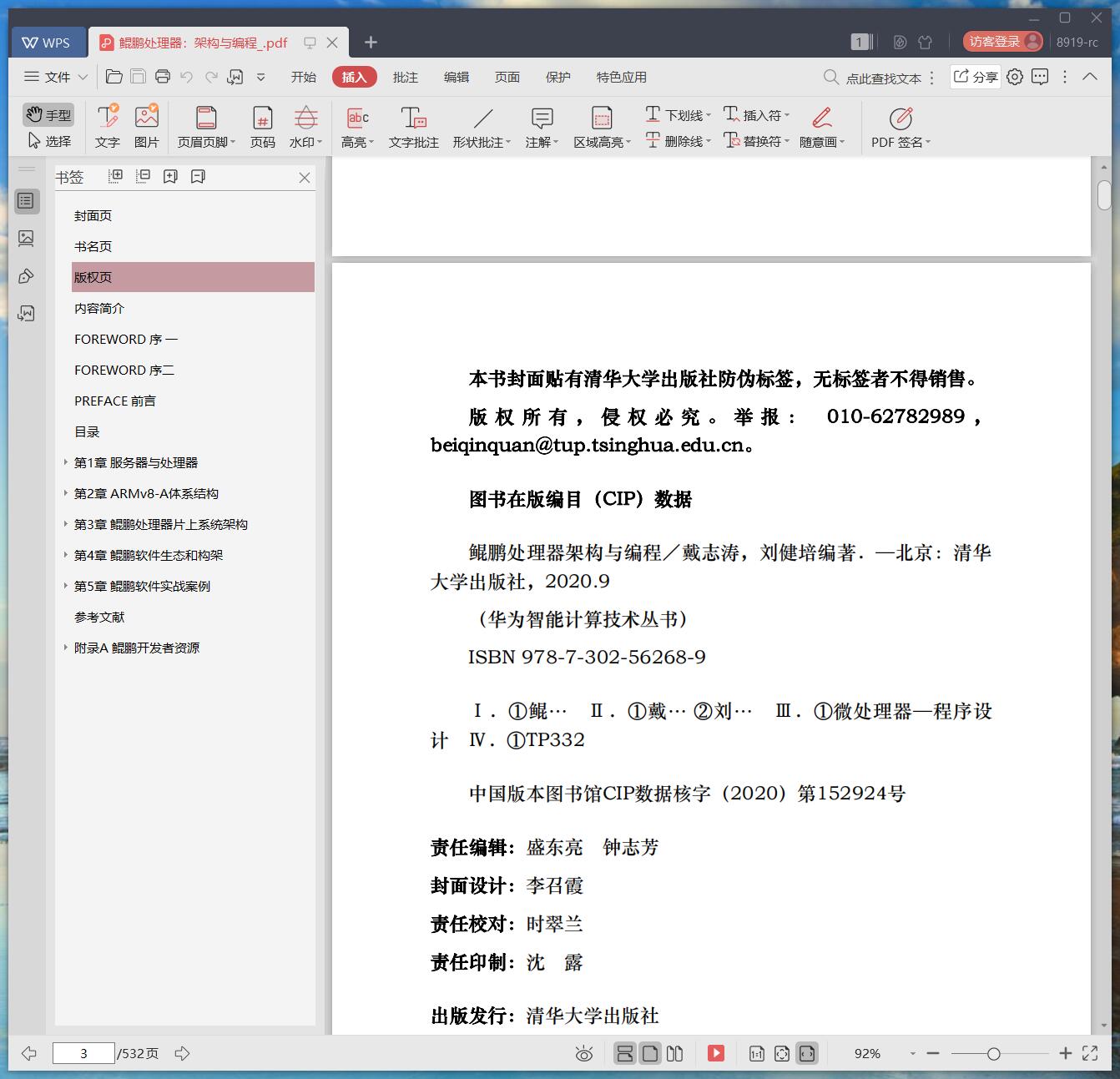Enable eye protection mode icon
Screen dimensions: 1120x1079
[x=584, y=1054]
